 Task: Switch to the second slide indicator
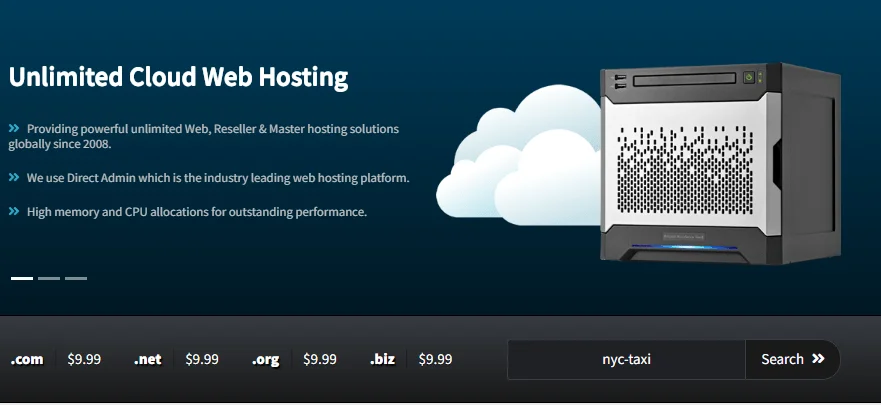pyautogui.click(x=49, y=278)
